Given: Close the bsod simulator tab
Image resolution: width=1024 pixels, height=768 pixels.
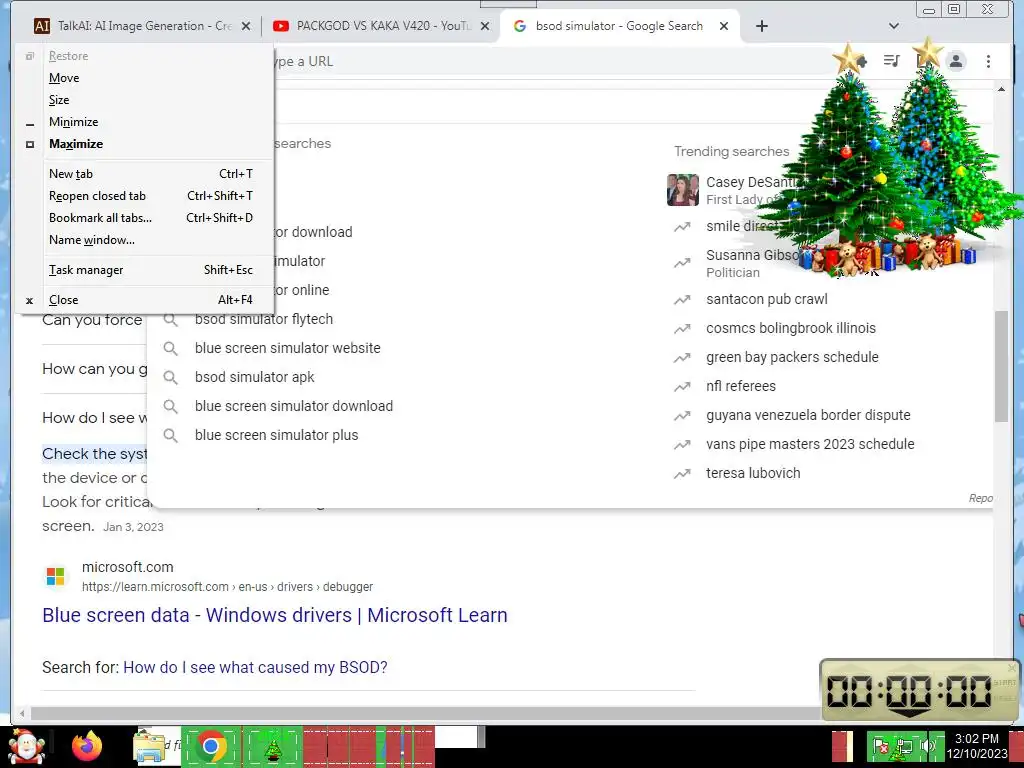Looking at the screenshot, I should pyautogui.click(x=724, y=26).
